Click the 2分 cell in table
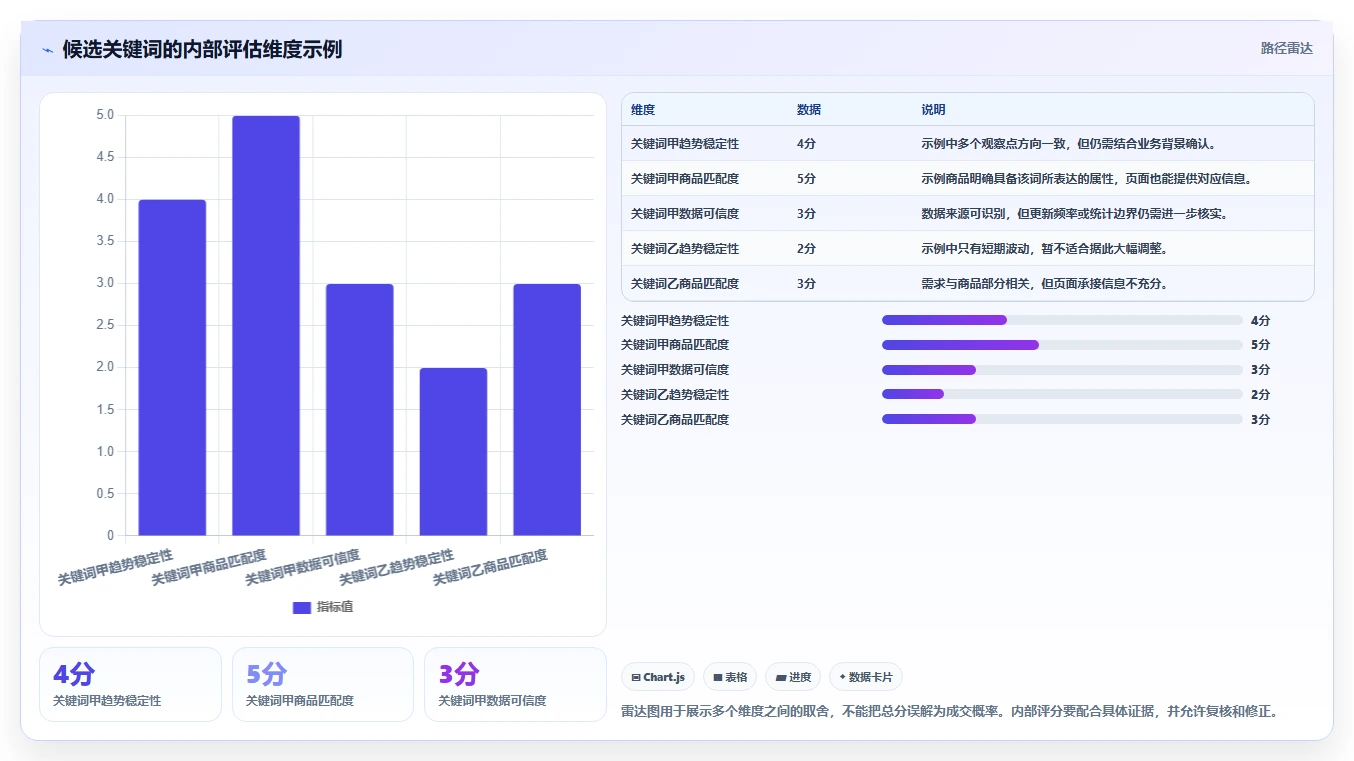1354x761 pixels. tap(806, 249)
